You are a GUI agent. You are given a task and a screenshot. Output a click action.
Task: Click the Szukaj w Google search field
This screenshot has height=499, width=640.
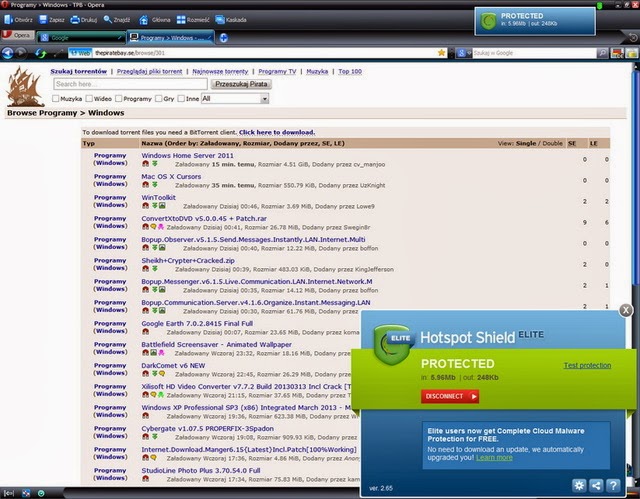click(x=534, y=53)
